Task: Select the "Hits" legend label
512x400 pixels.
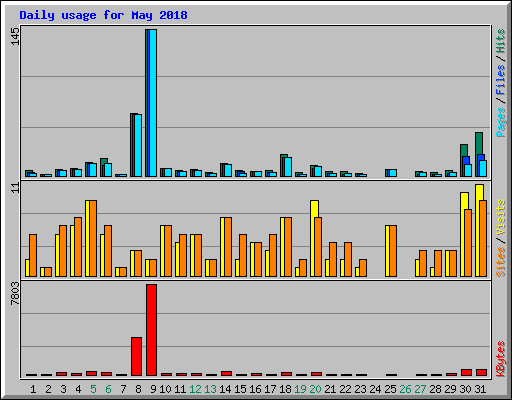Action: [500, 41]
